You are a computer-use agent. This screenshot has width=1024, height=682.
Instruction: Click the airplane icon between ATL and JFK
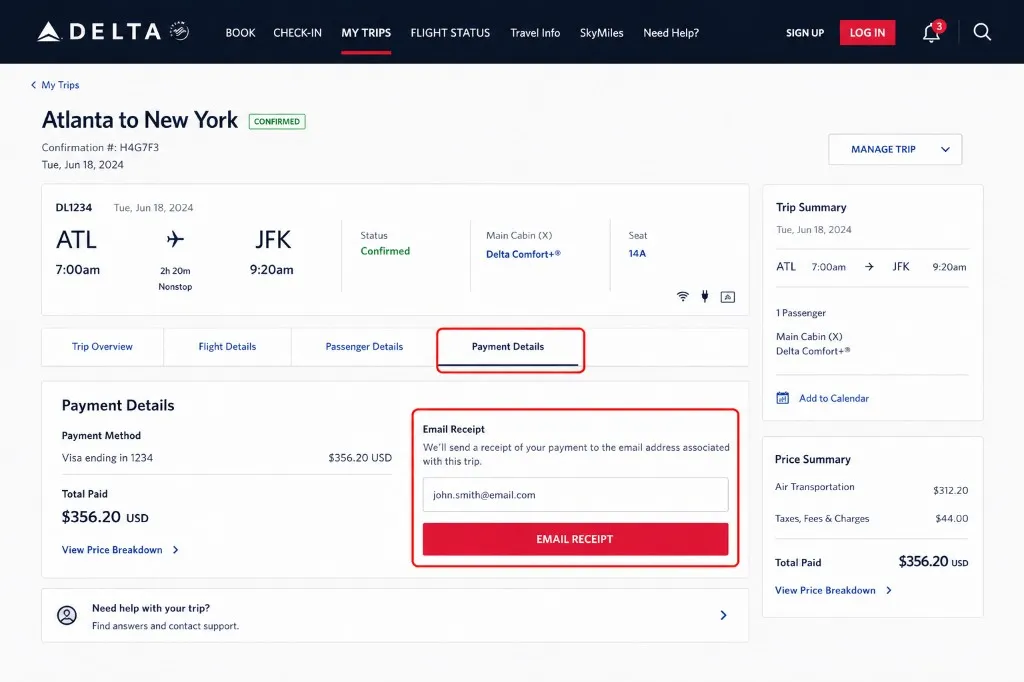coord(175,239)
